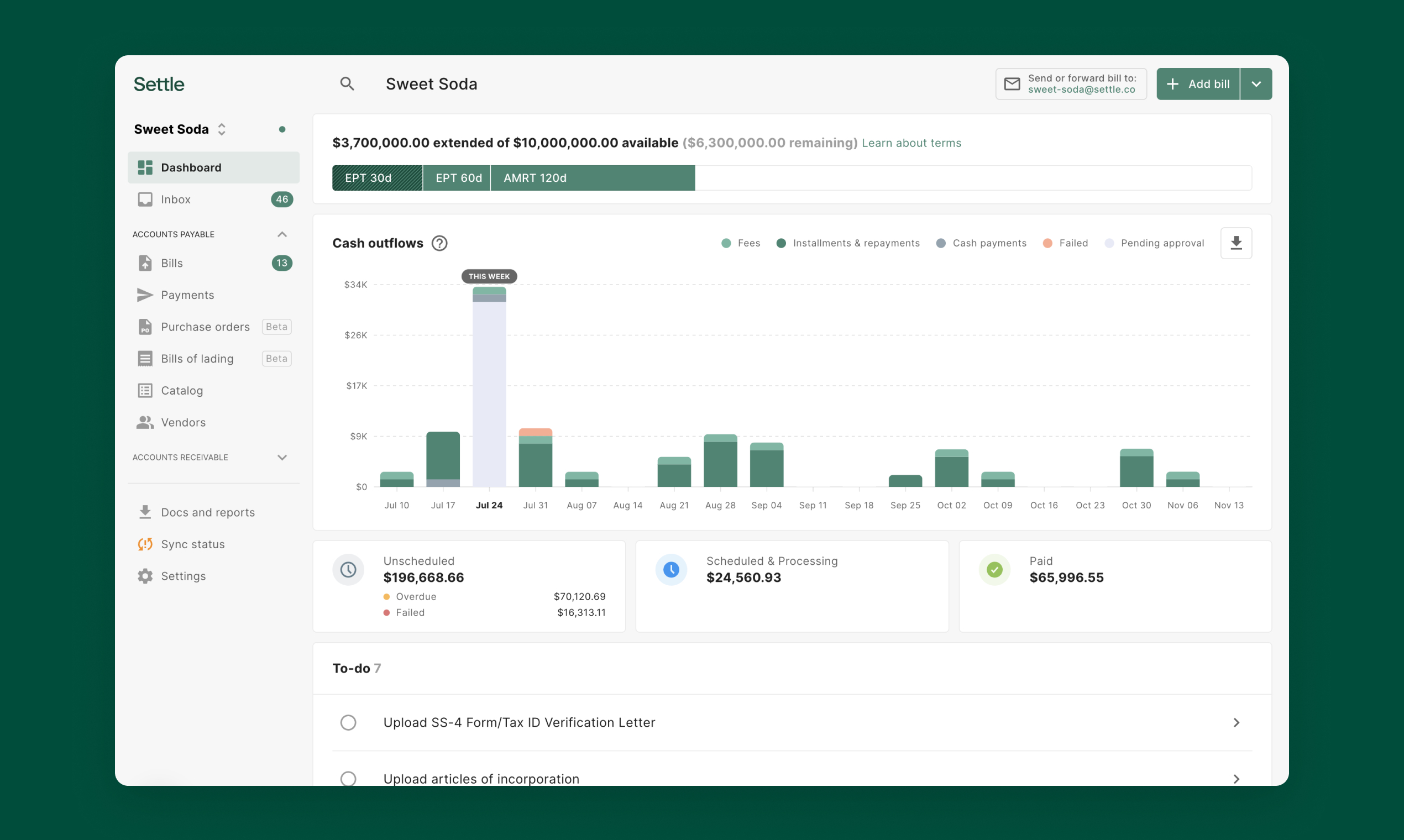
Task: Mark articles of incorporation task done
Action: (348, 778)
